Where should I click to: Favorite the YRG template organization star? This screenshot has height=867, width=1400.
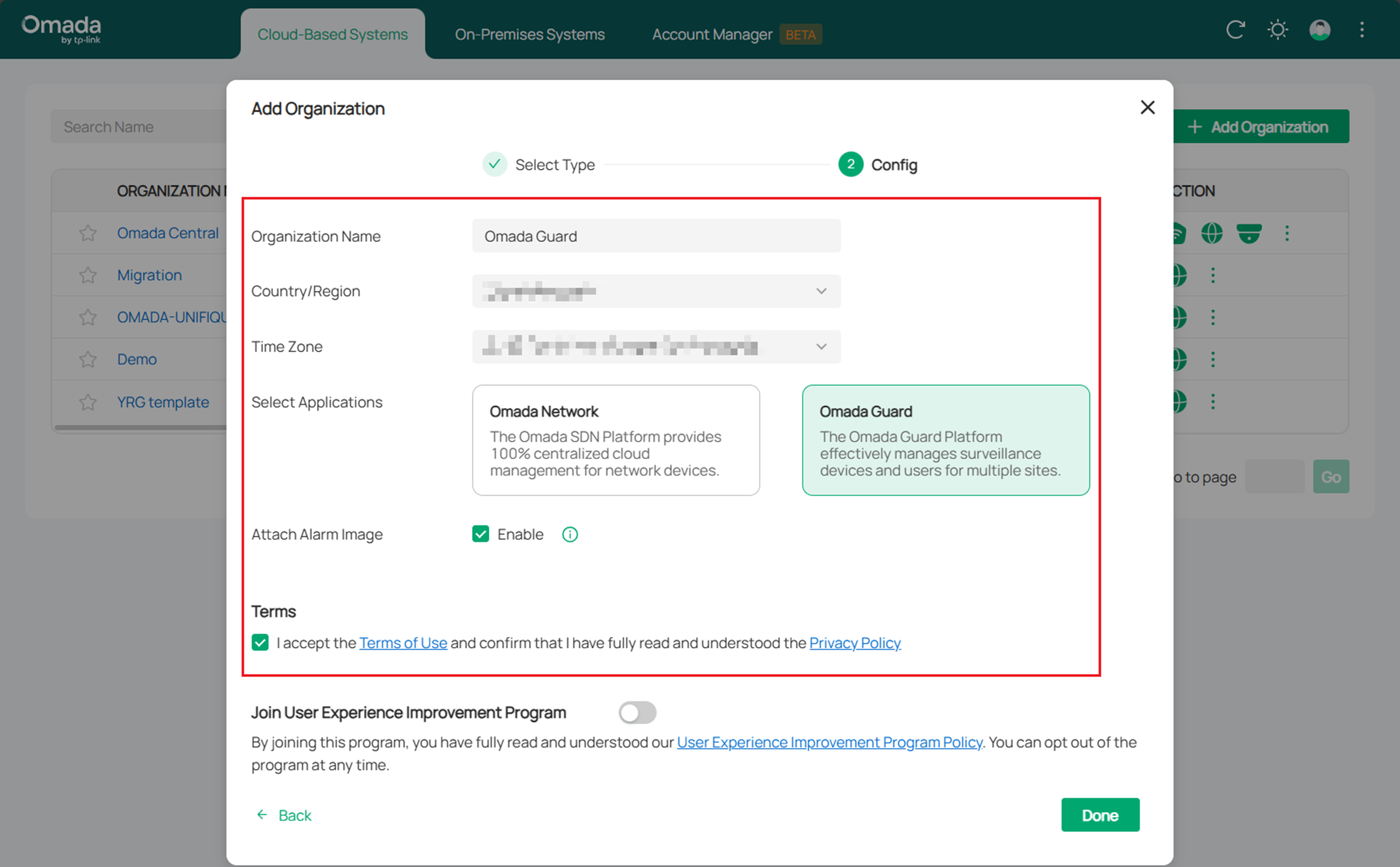pyautogui.click(x=88, y=402)
